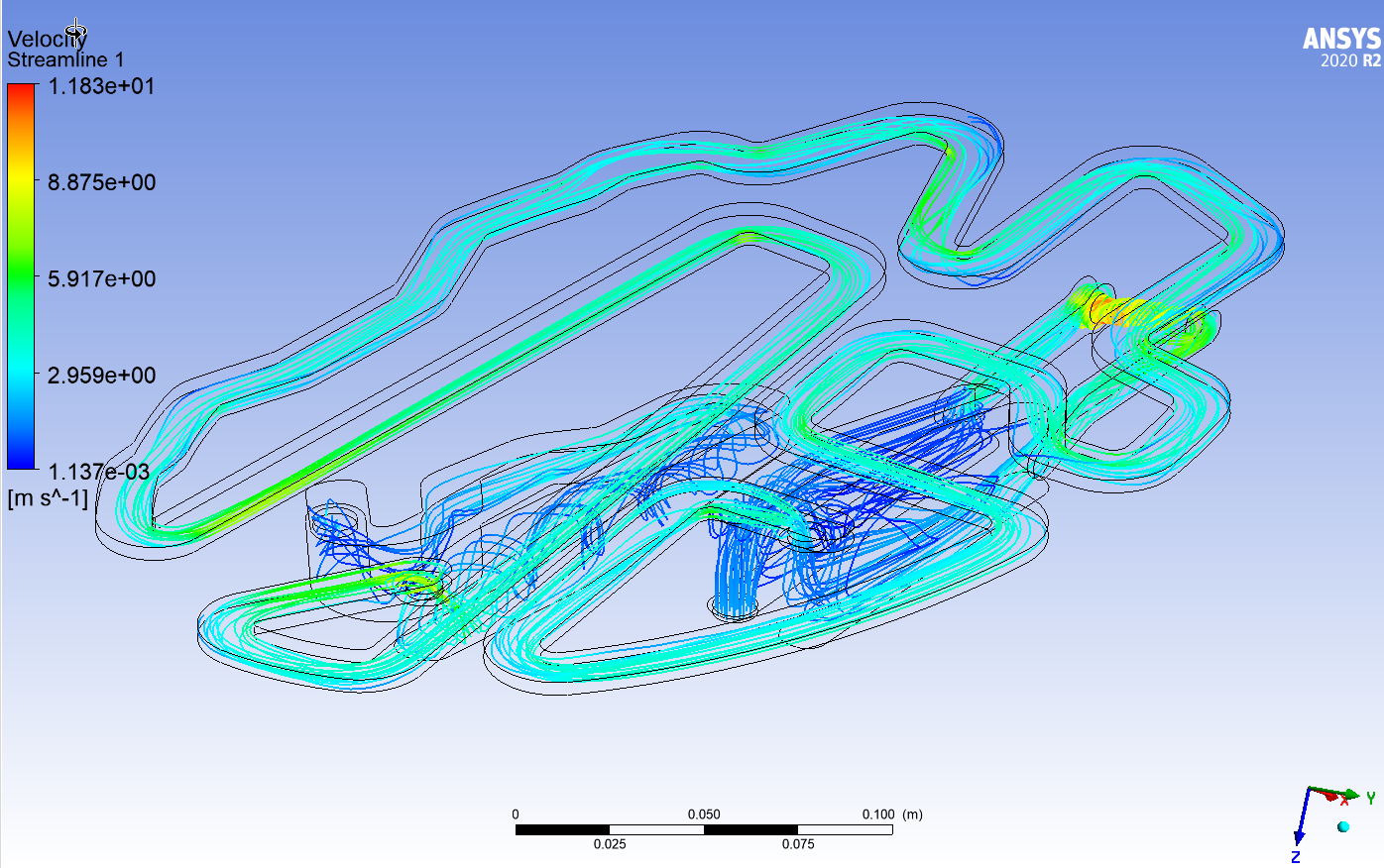Select the velocity legend color bar
This screenshot has width=1384, height=868.
click(21, 276)
